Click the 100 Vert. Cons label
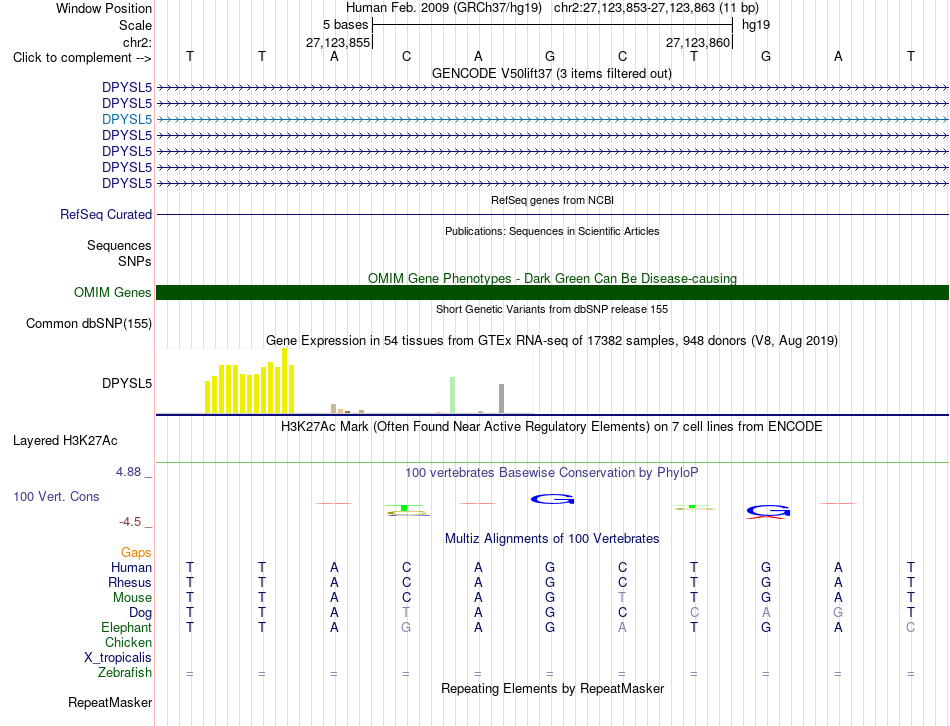The width and height of the screenshot is (950, 726). [x=56, y=496]
